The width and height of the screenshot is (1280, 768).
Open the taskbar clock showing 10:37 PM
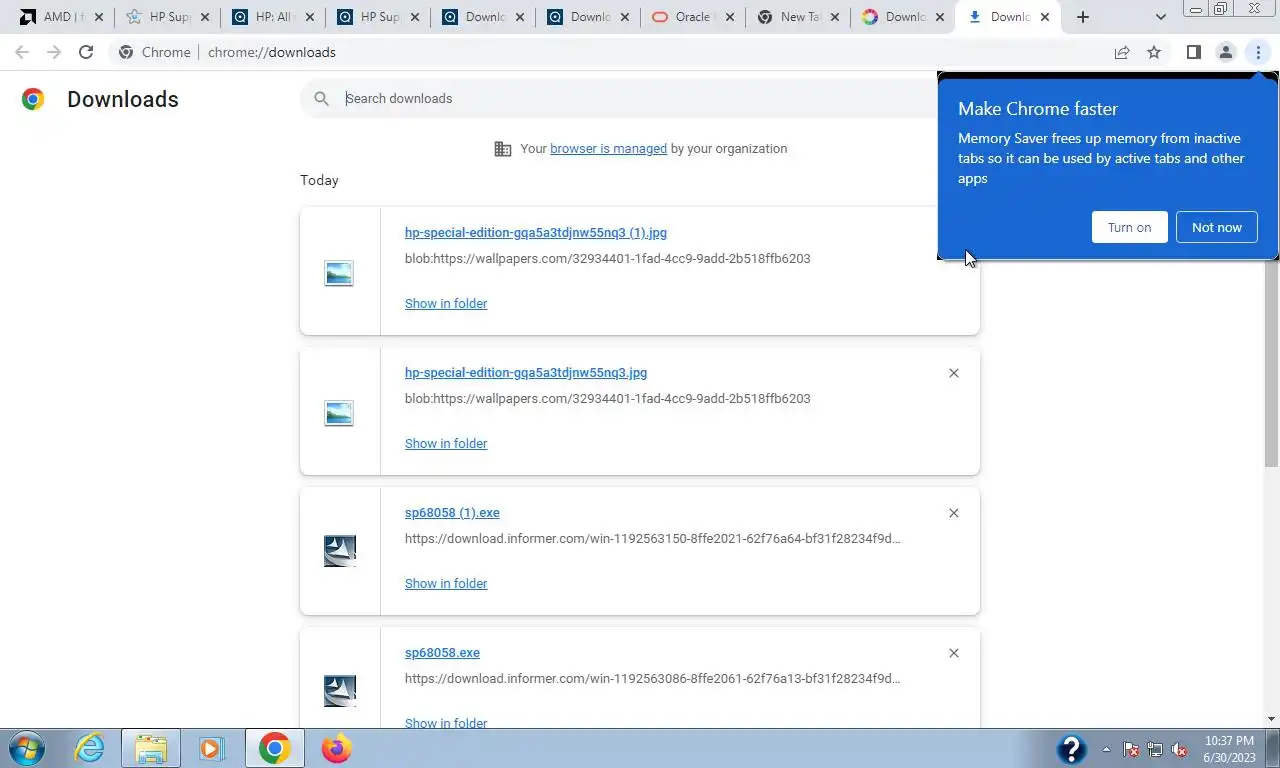point(1229,749)
